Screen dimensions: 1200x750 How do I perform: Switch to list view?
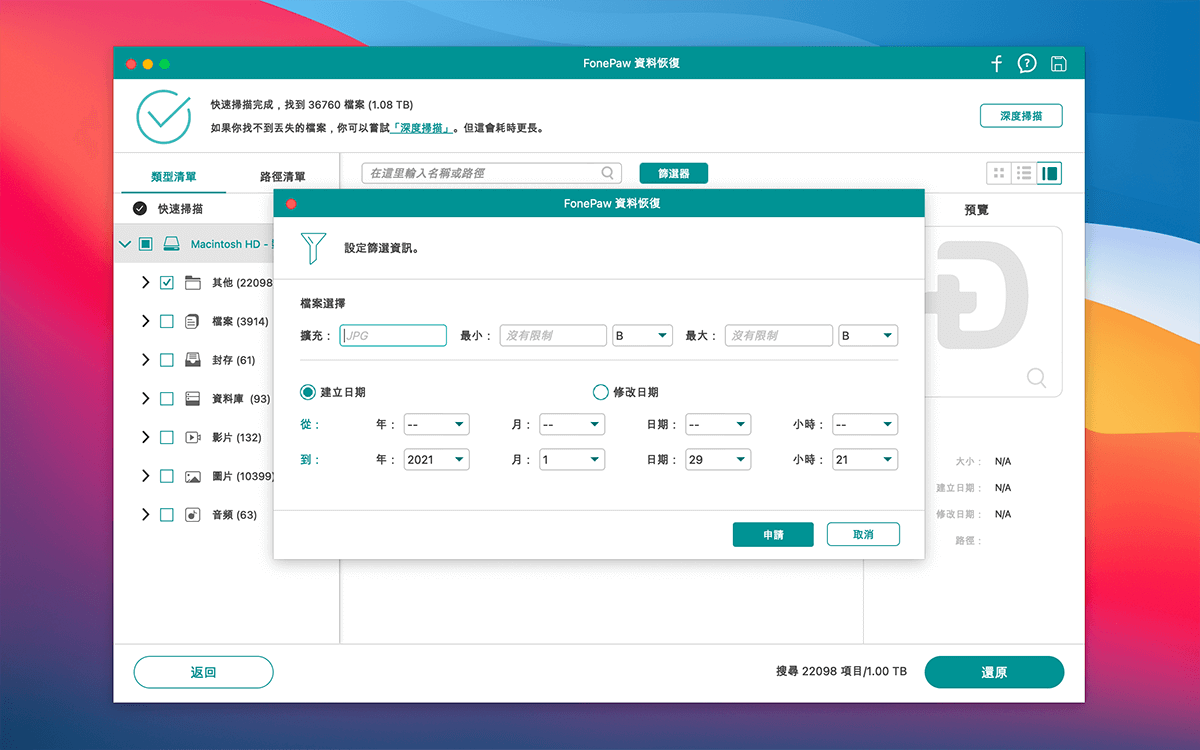pos(1024,173)
